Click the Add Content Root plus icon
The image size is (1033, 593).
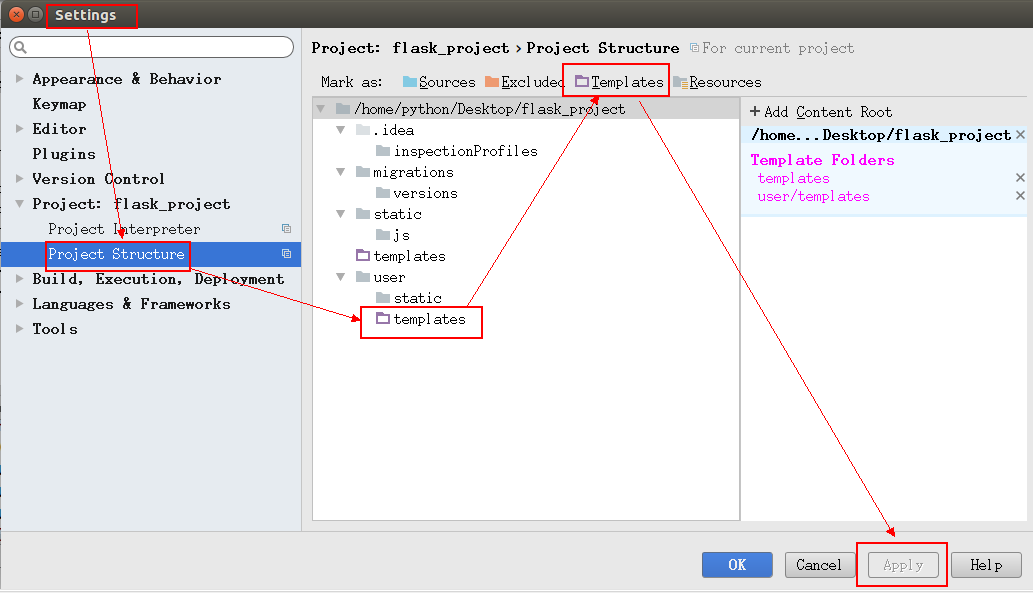click(x=755, y=111)
